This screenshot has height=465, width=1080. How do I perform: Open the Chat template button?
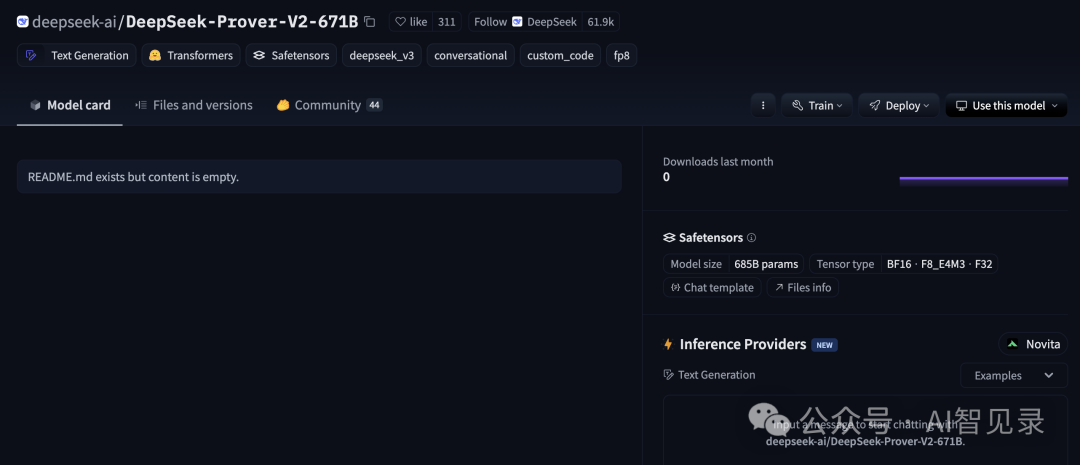pyautogui.click(x=712, y=287)
